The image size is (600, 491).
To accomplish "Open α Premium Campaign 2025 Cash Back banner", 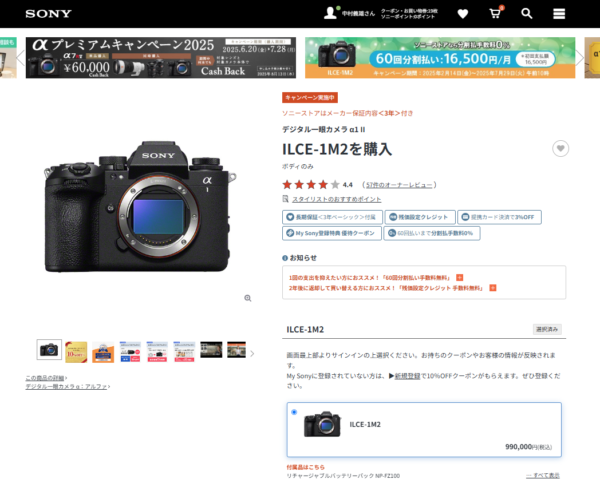I will point(161,58).
